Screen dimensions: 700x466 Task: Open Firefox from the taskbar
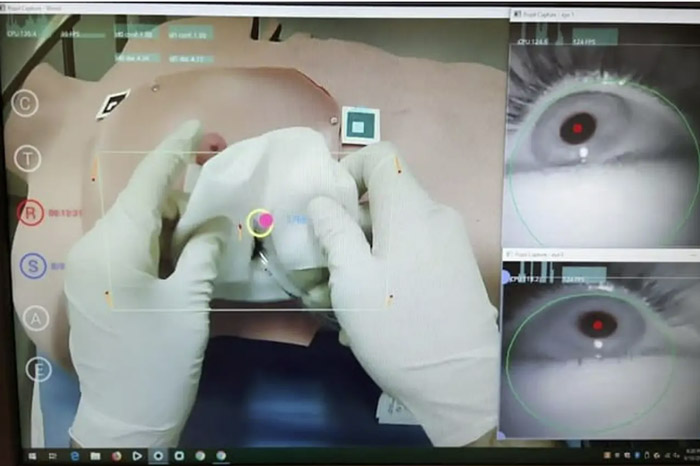115,455
